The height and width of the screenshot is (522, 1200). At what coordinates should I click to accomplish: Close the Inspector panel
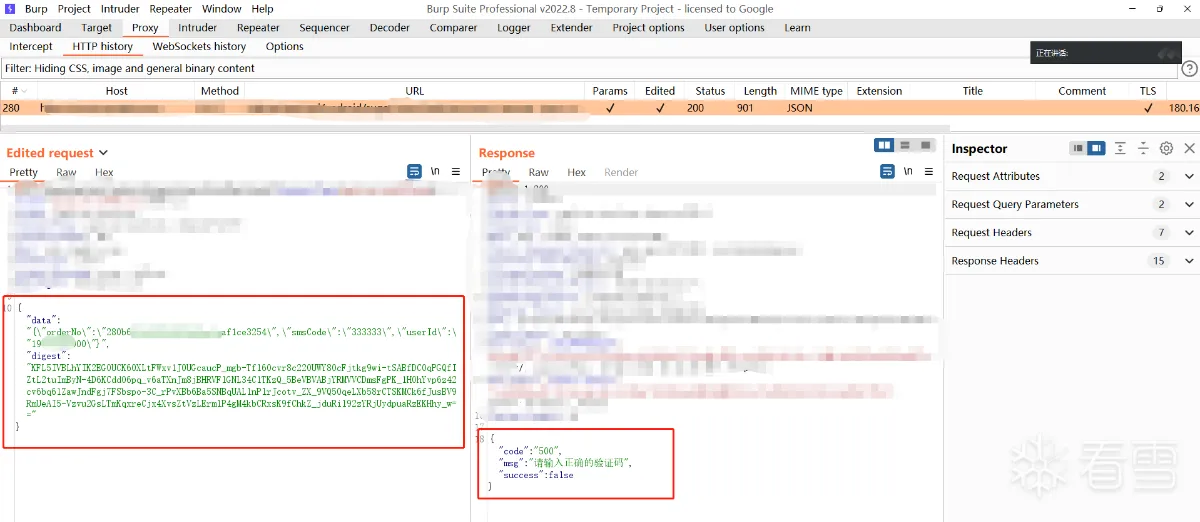coord(1189,148)
